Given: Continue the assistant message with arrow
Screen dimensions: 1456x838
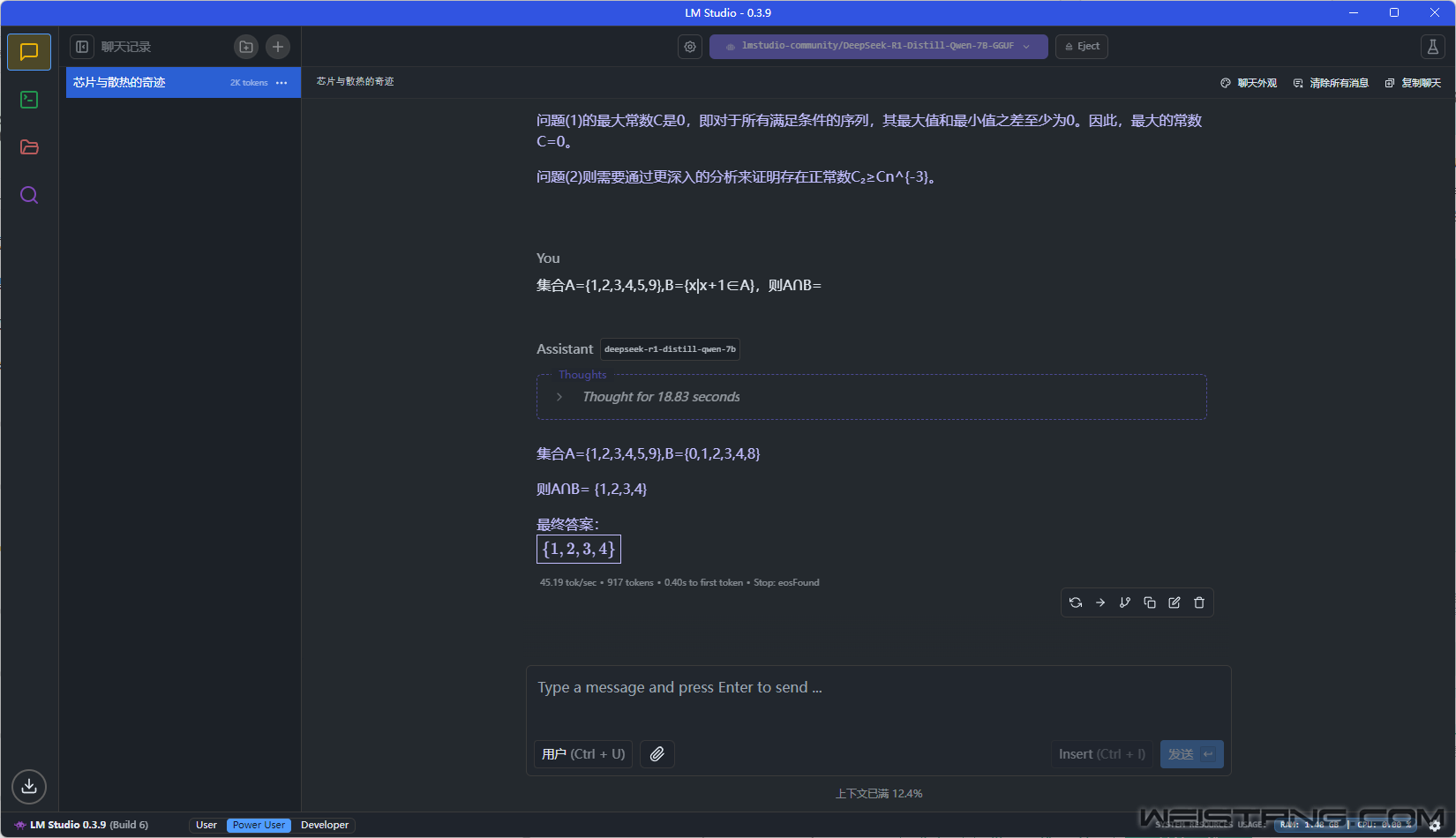Looking at the screenshot, I should point(1100,602).
